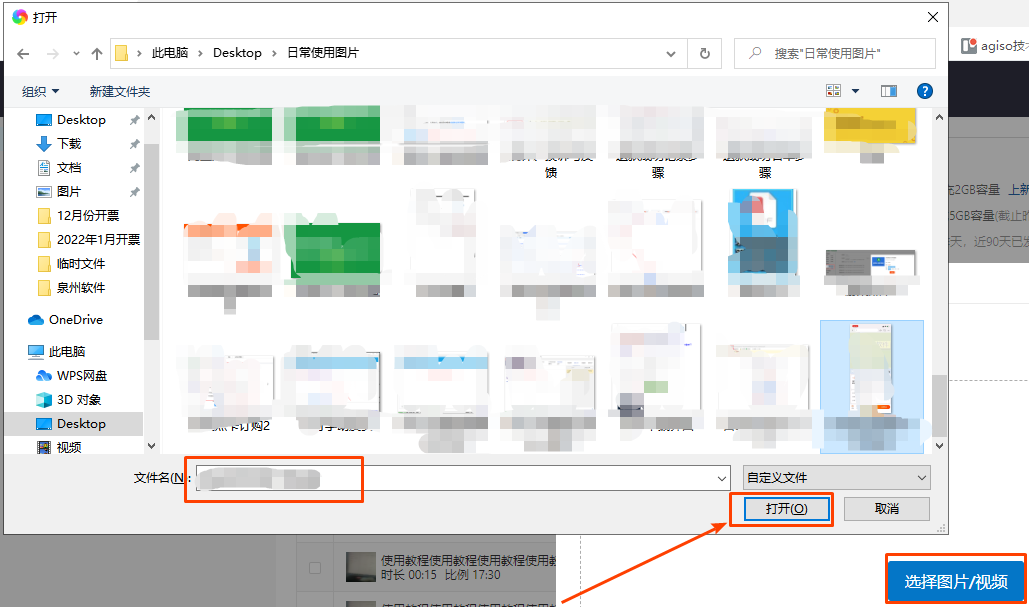Click pin icon next to 图片
The image size is (1029, 607).
135,192
